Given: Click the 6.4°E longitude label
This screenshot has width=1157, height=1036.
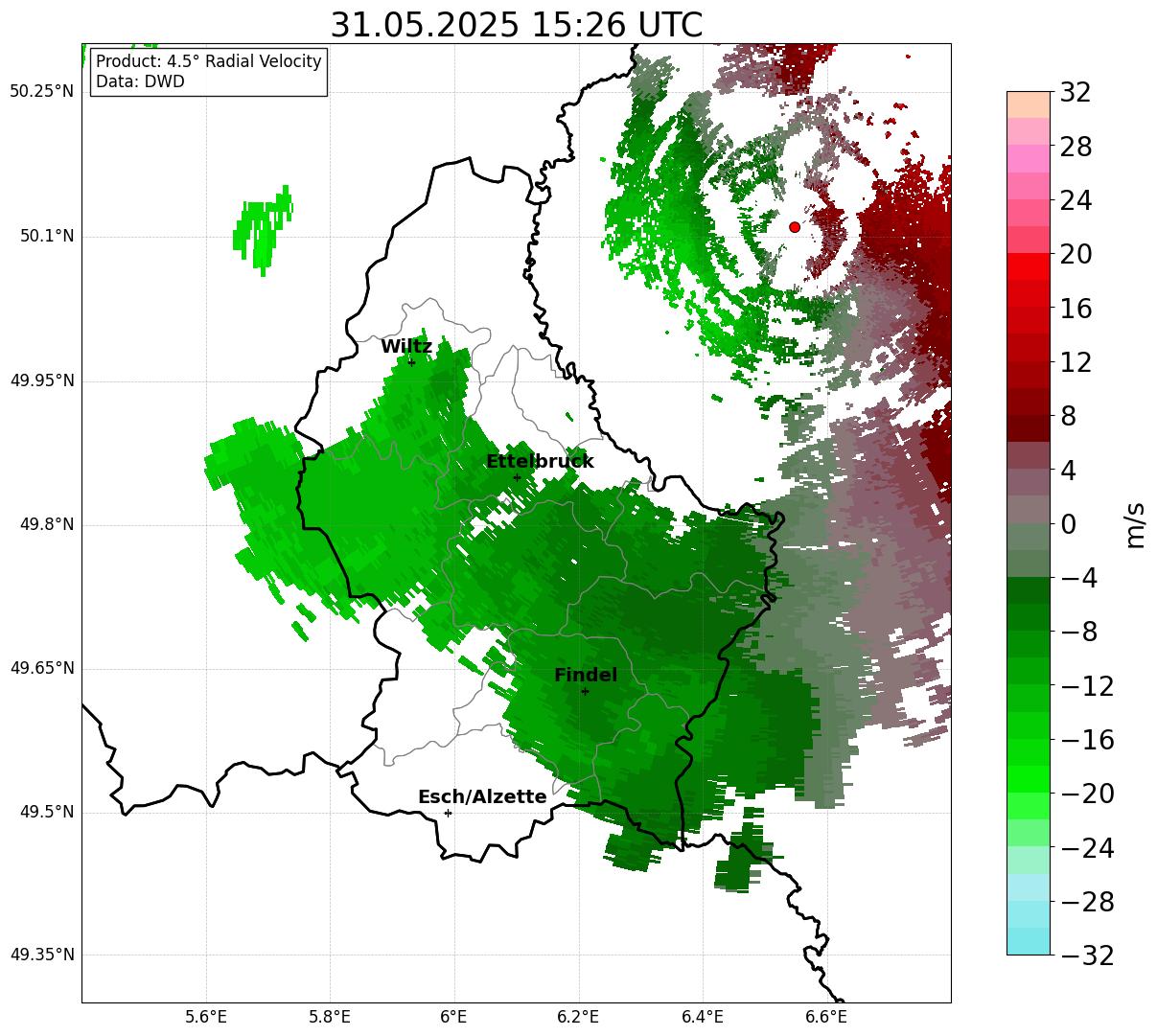Looking at the screenshot, I should pyautogui.click(x=703, y=1017).
